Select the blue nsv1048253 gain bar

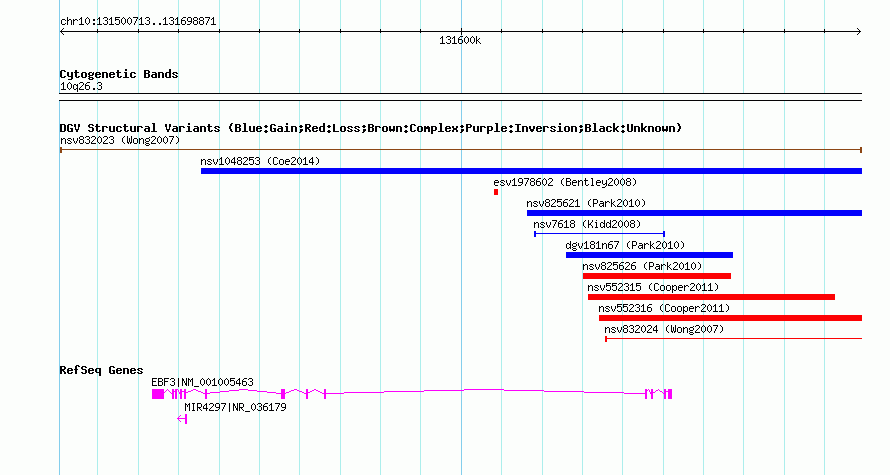coord(531,171)
